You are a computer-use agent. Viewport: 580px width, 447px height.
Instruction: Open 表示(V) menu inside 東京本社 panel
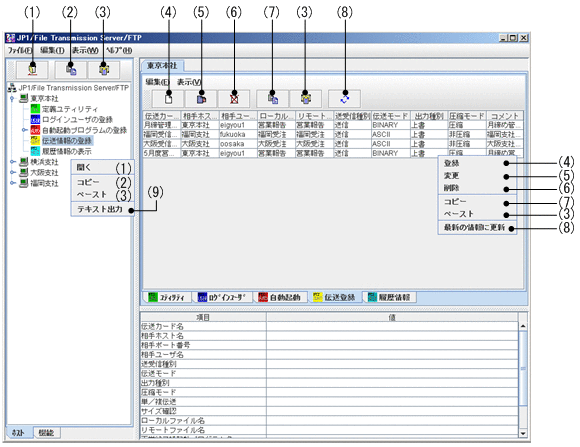pyautogui.click(x=189, y=82)
